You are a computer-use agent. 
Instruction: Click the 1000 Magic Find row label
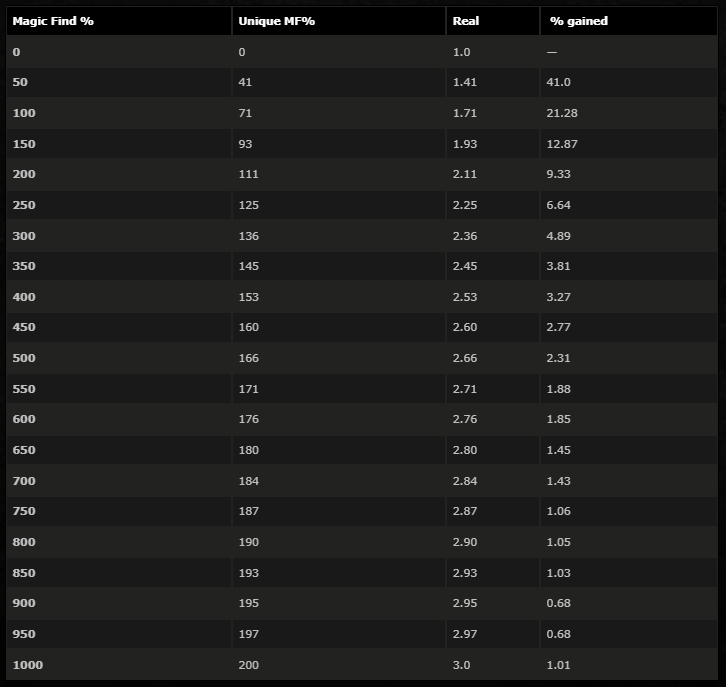pyautogui.click(x=27, y=665)
